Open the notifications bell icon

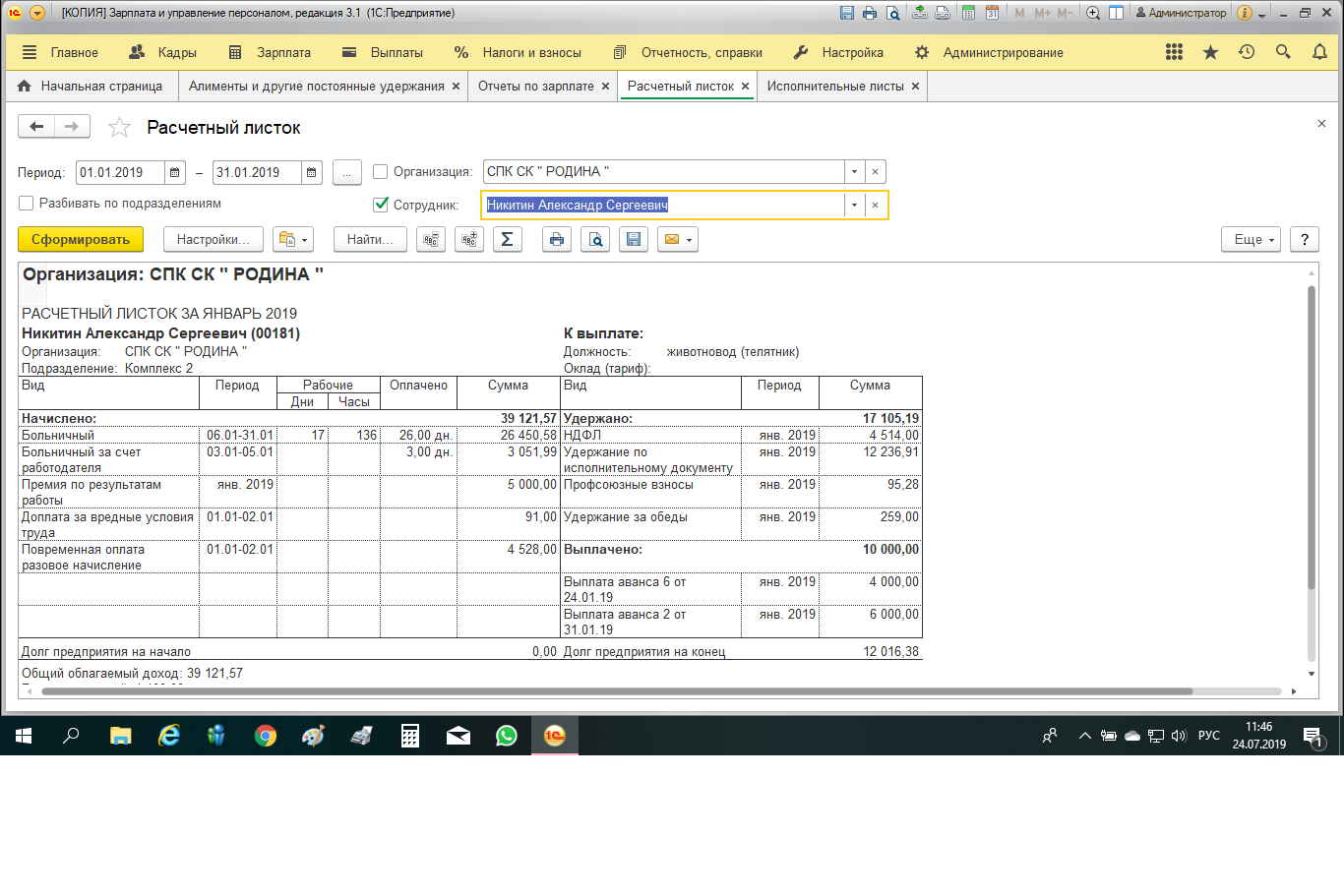pos(1319,52)
